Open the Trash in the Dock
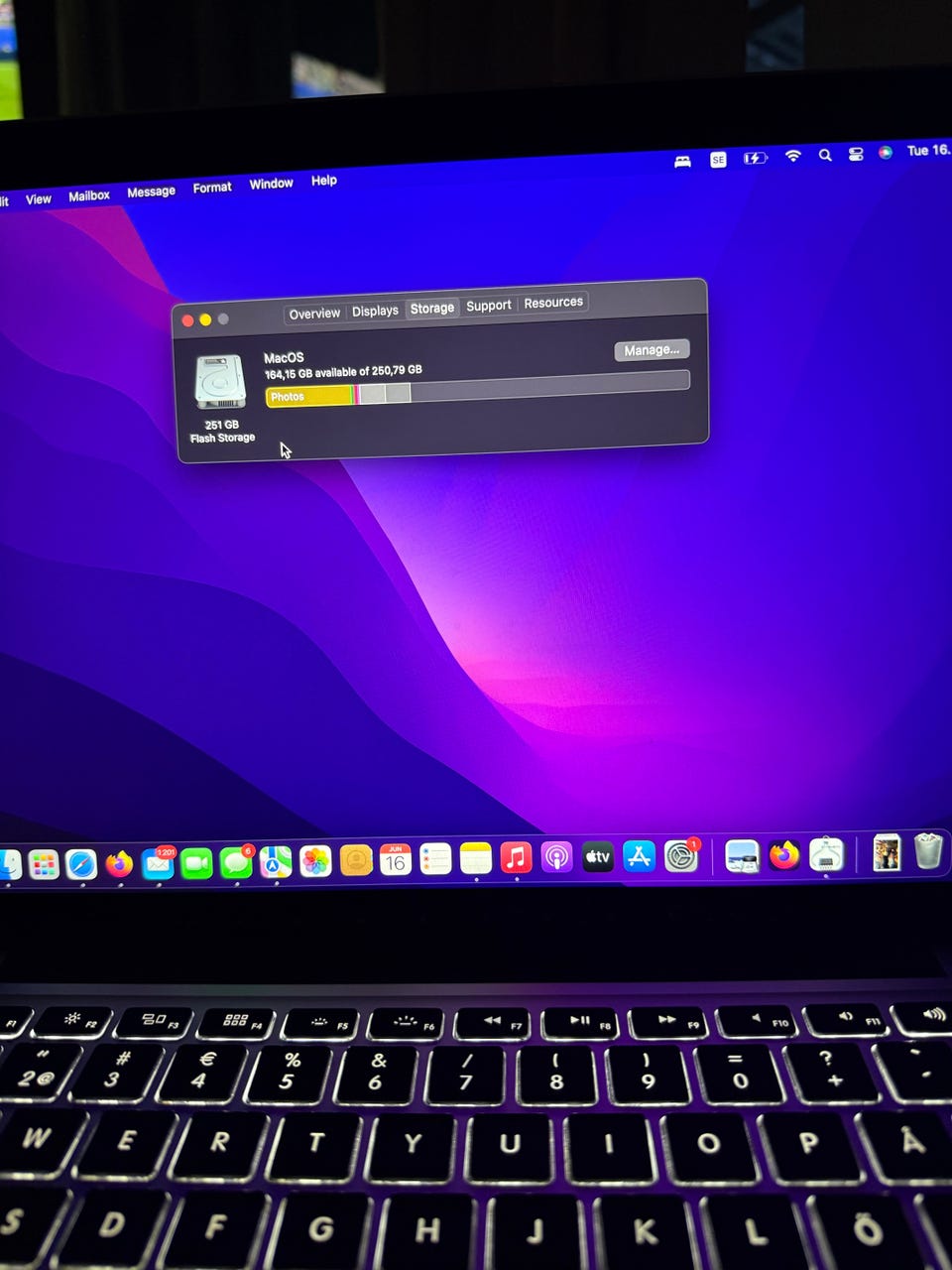This screenshot has width=952, height=1270. pos(927,851)
